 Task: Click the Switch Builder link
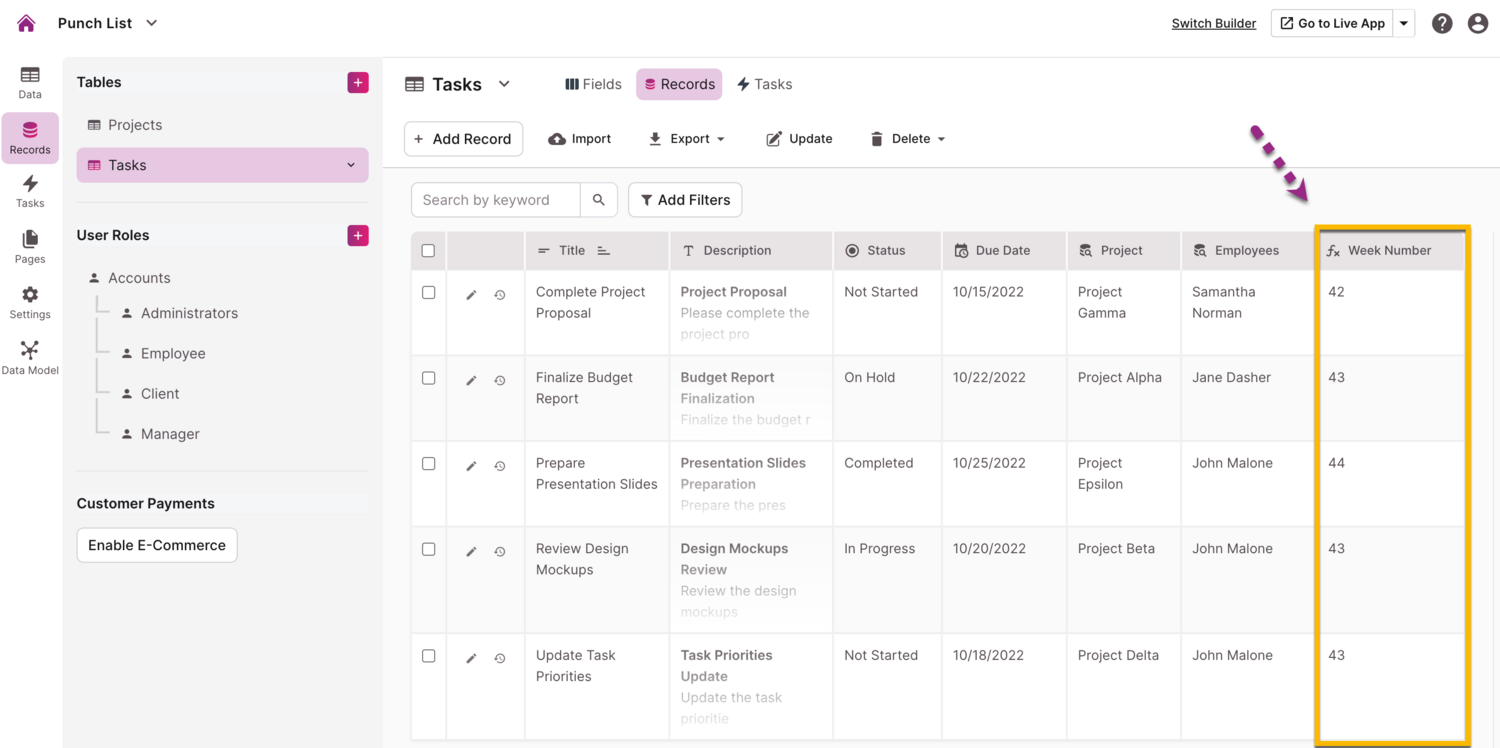click(x=1213, y=23)
